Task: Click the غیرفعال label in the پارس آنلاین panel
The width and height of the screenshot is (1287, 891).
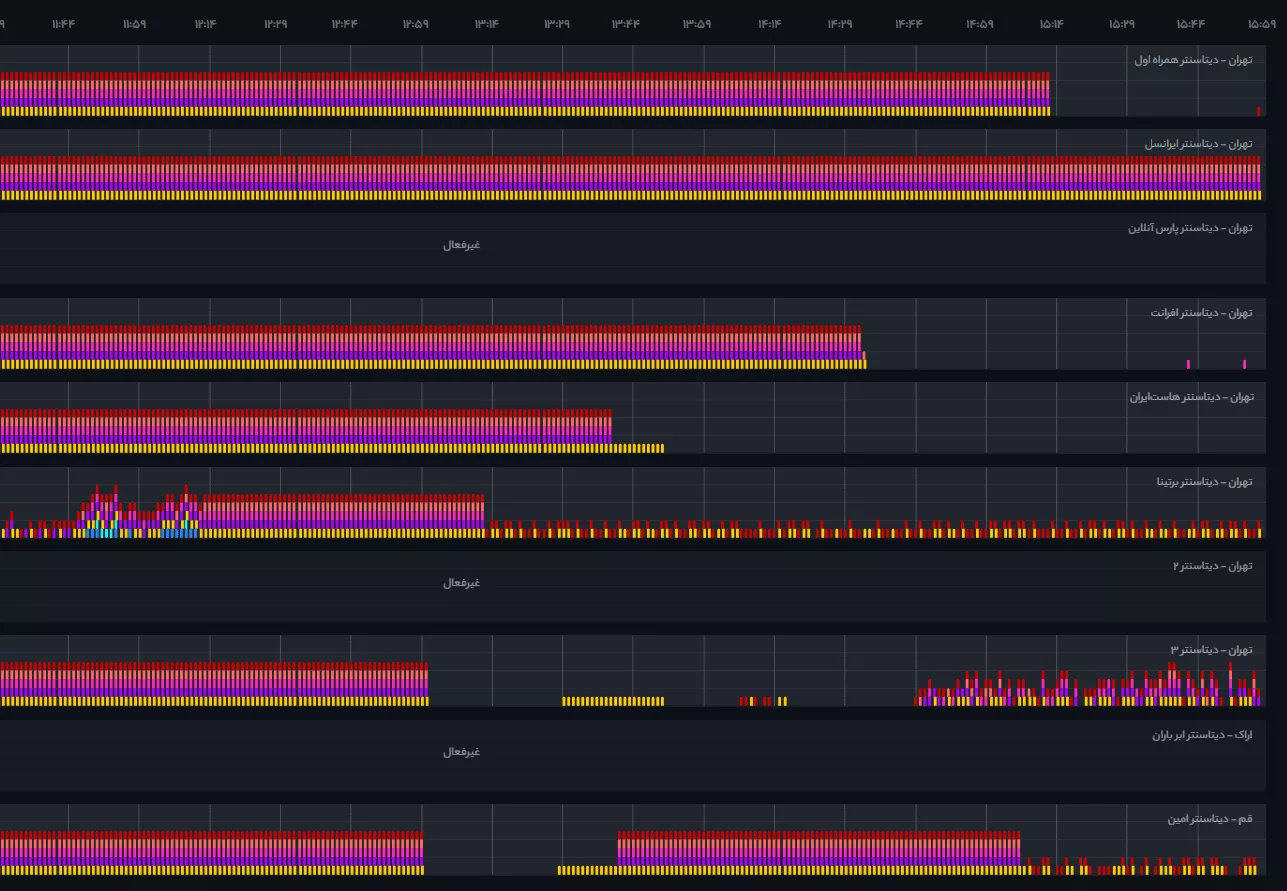Action: tap(462, 245)
